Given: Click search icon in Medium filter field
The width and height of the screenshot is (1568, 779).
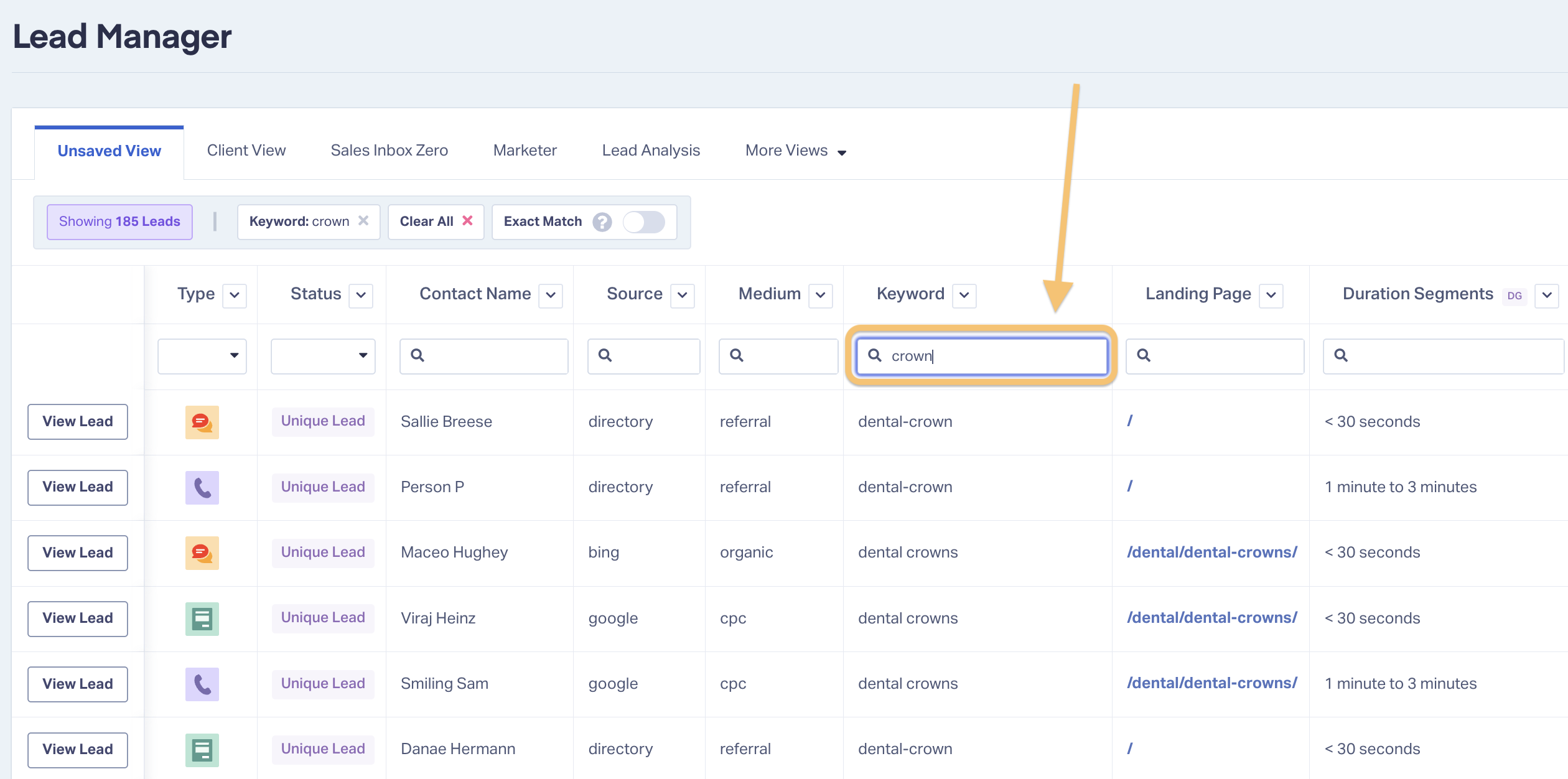Looking at the screenshot, I should tap(737, 355).
